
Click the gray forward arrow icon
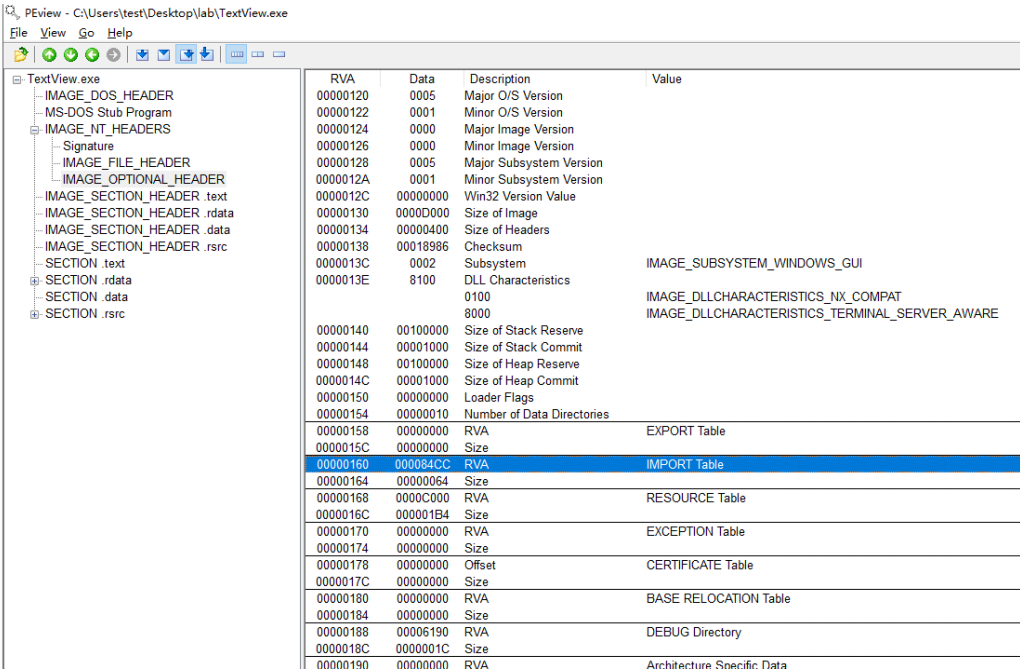tap(114, 55)
